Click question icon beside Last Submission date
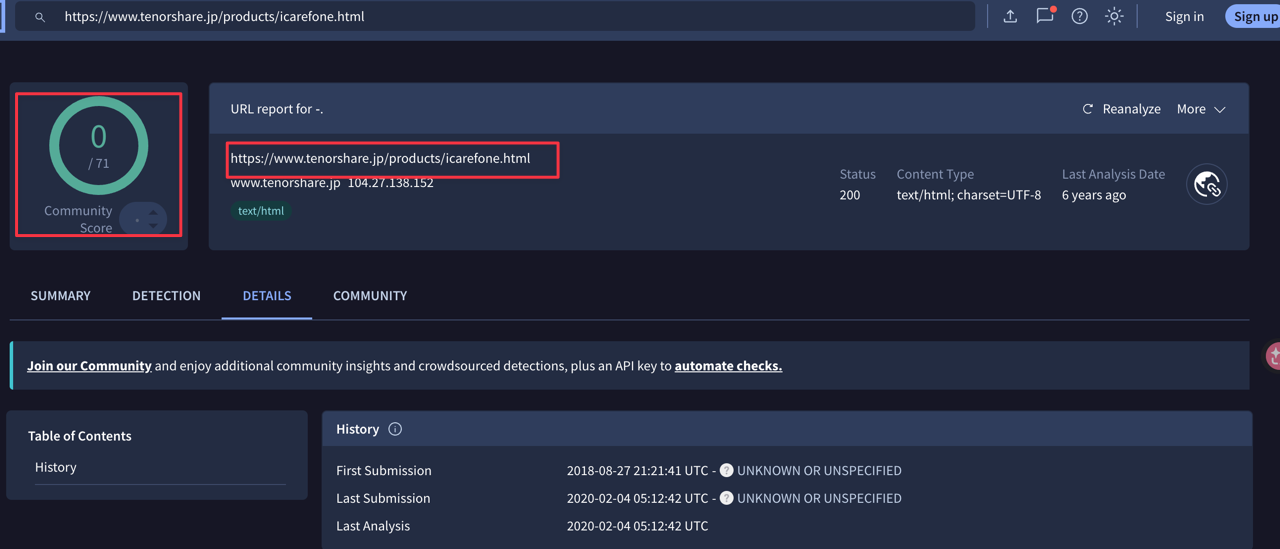 tap(726, 498)
